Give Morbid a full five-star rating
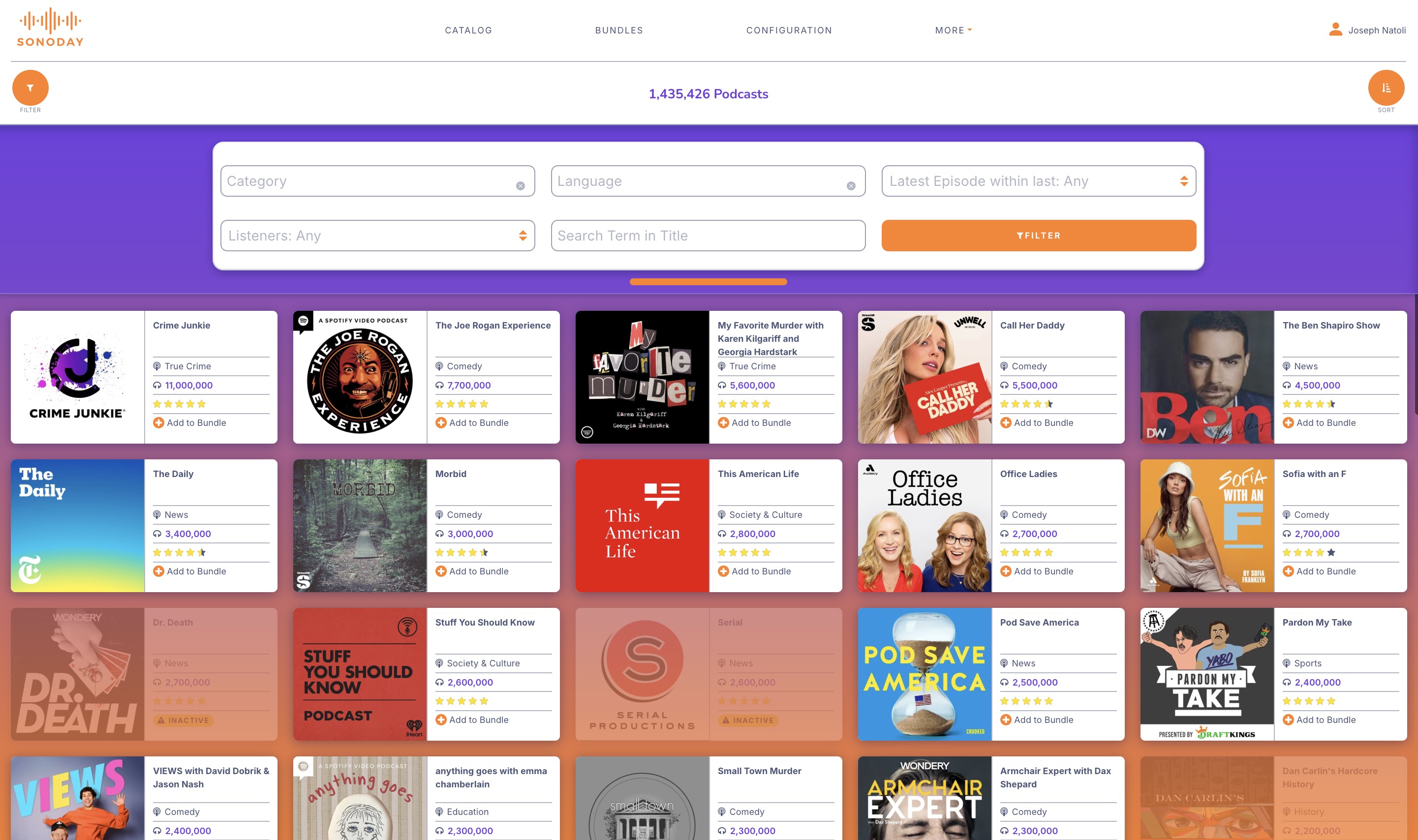Image resolution: width=1418 pixels, height=840 pixels. click(483, 552)
